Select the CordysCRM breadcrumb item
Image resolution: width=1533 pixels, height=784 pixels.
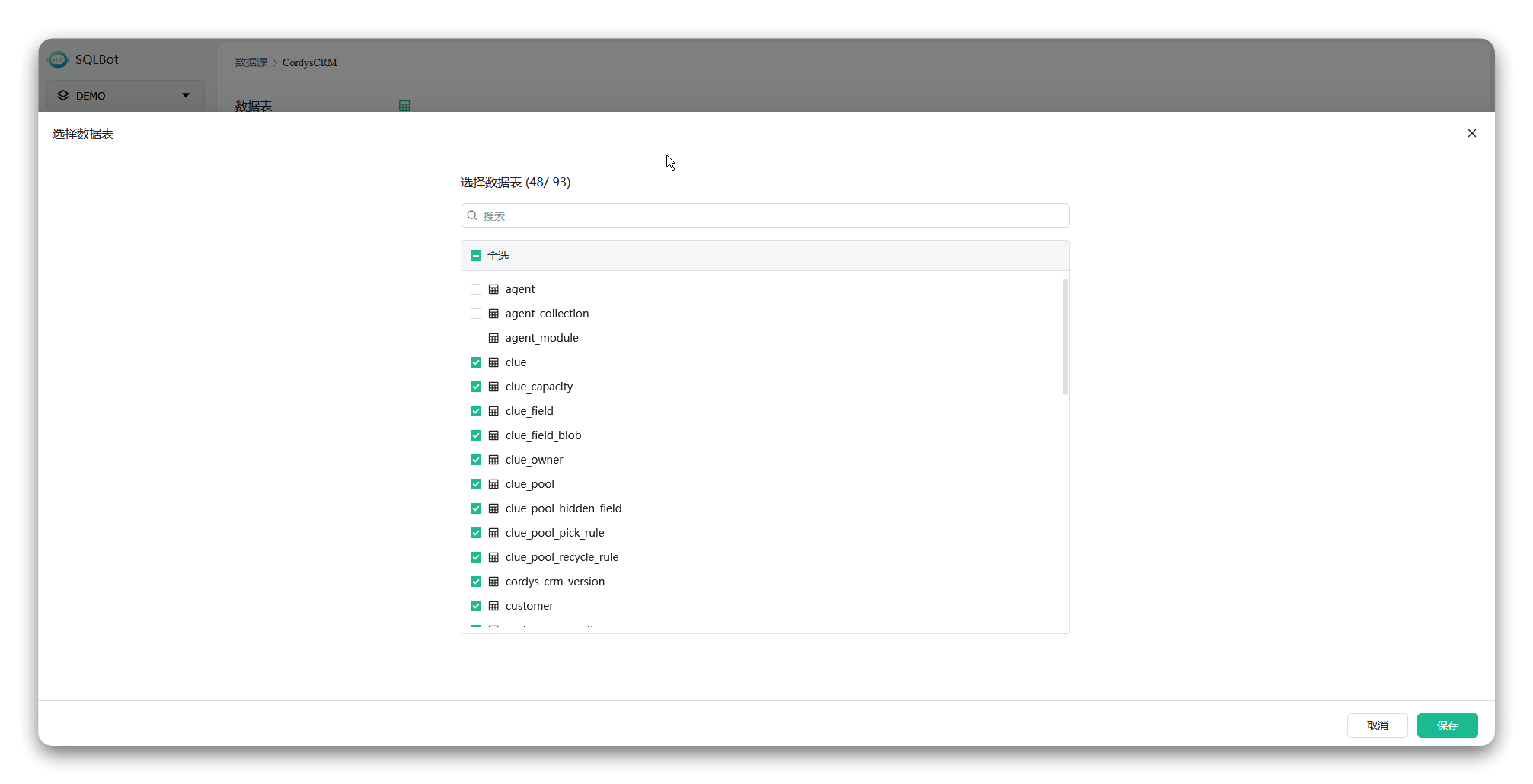[309, 62]
